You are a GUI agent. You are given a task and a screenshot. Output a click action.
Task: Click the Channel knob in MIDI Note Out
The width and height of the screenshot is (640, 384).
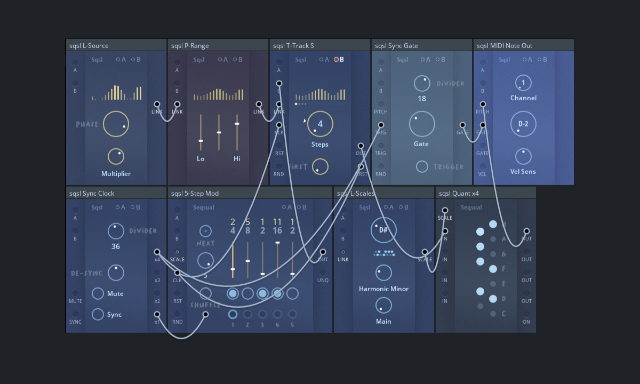(x=523, y=83)
